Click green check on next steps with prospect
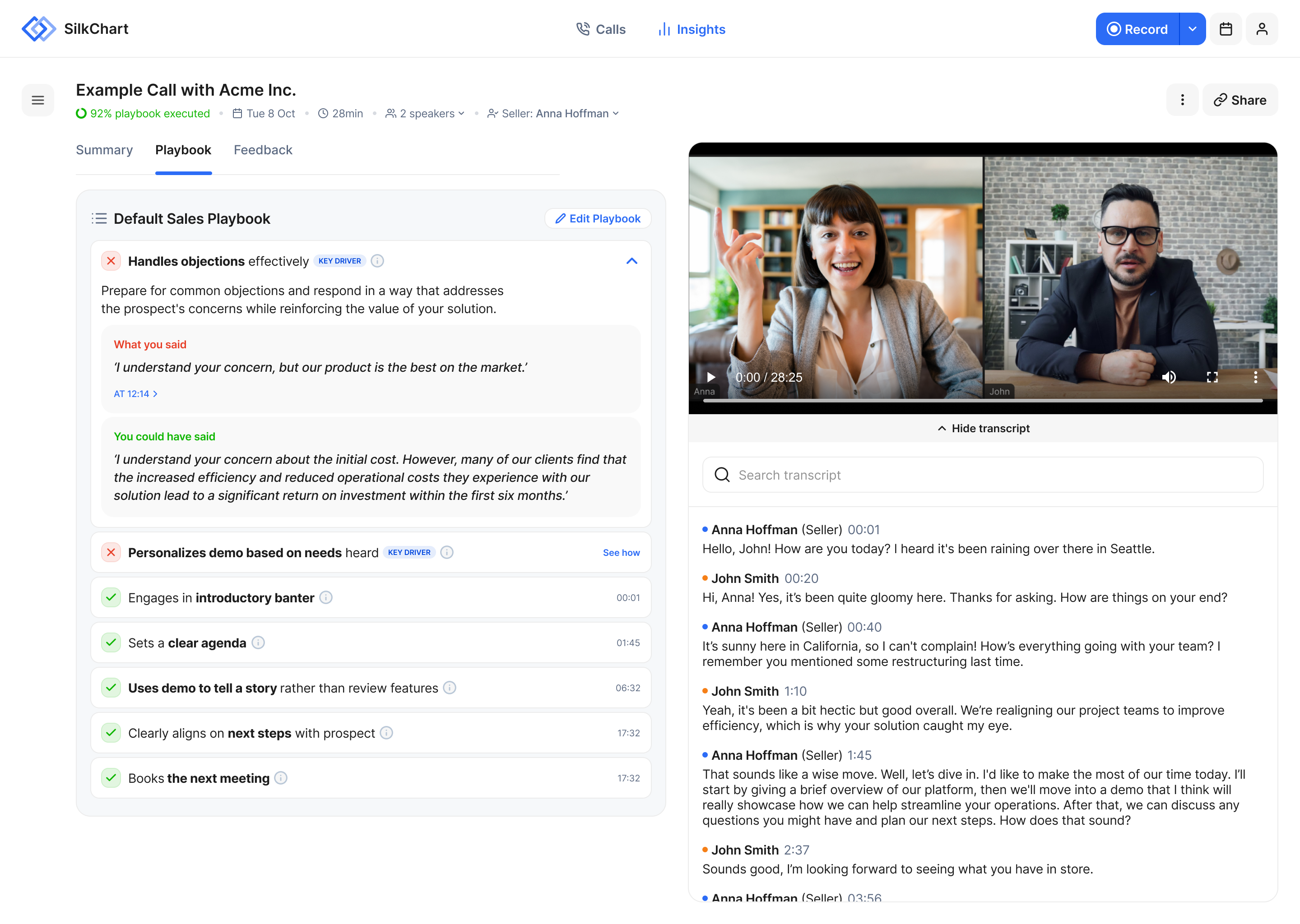This screenshot has width=1300, height=924. pyautogui.click(x=111, y=733)
